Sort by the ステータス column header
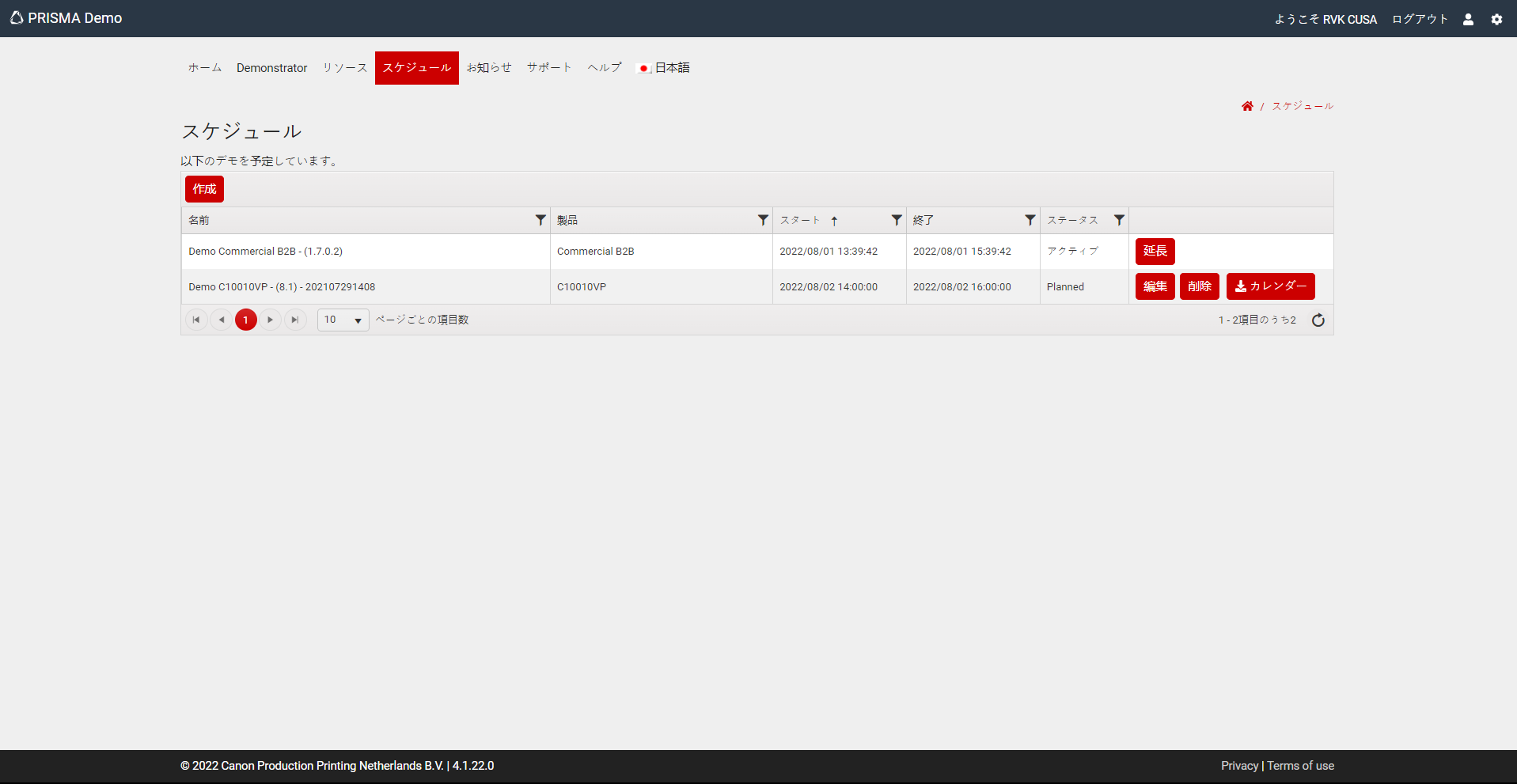 pyautogui.click(x=1073, y=220)
